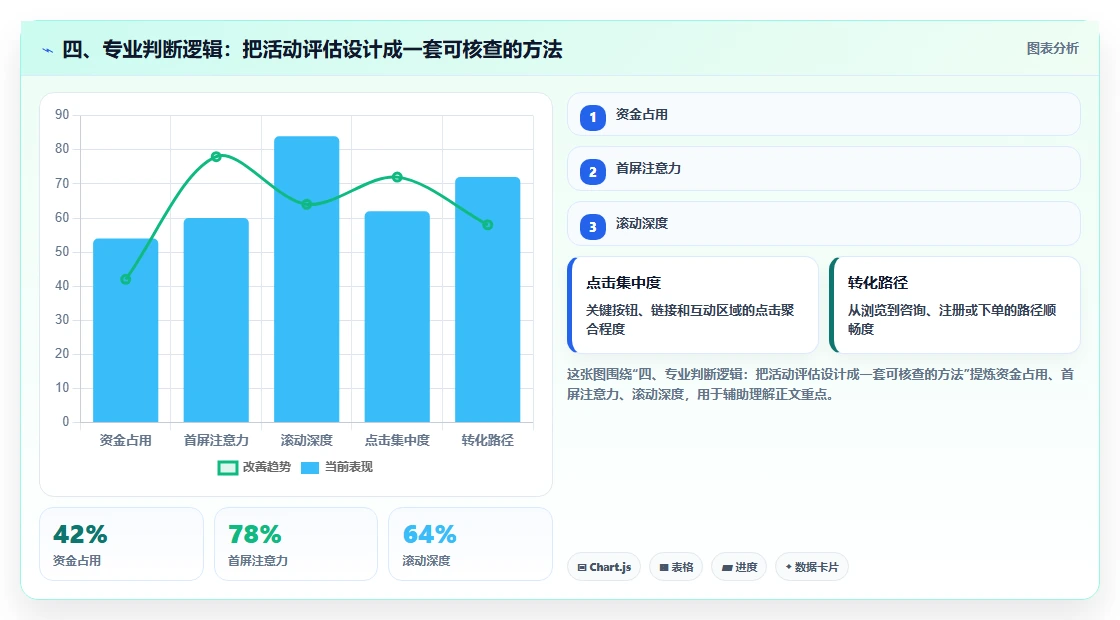Click the Chart.js tag icon
This screenshot has height=620, width=1120.
pyautogui.click(x=582, y=567)
